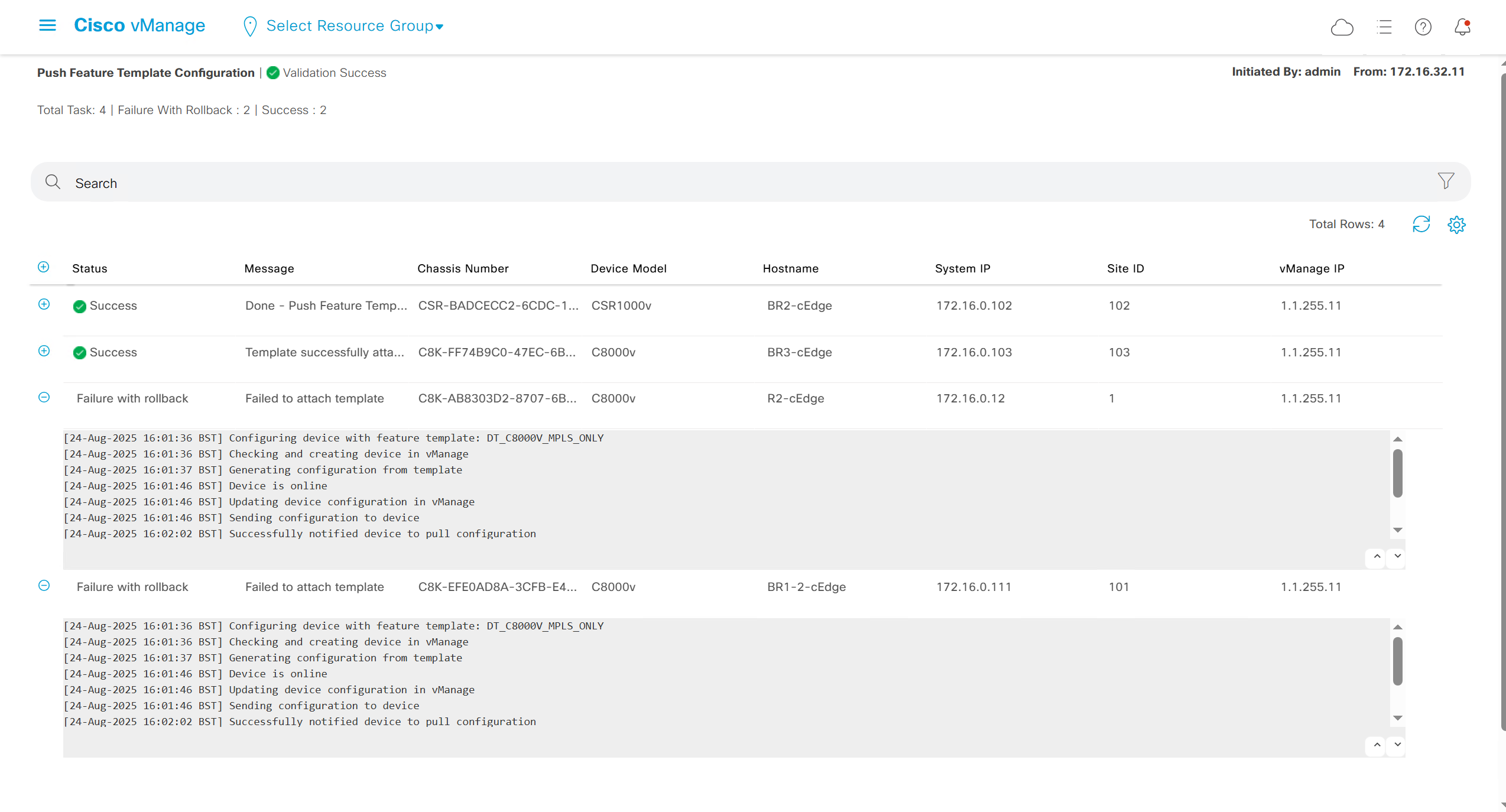Open the hamburger navigation menu
Image resolution: width=1506 pixels, height=812 pixels.
point(47,25)
